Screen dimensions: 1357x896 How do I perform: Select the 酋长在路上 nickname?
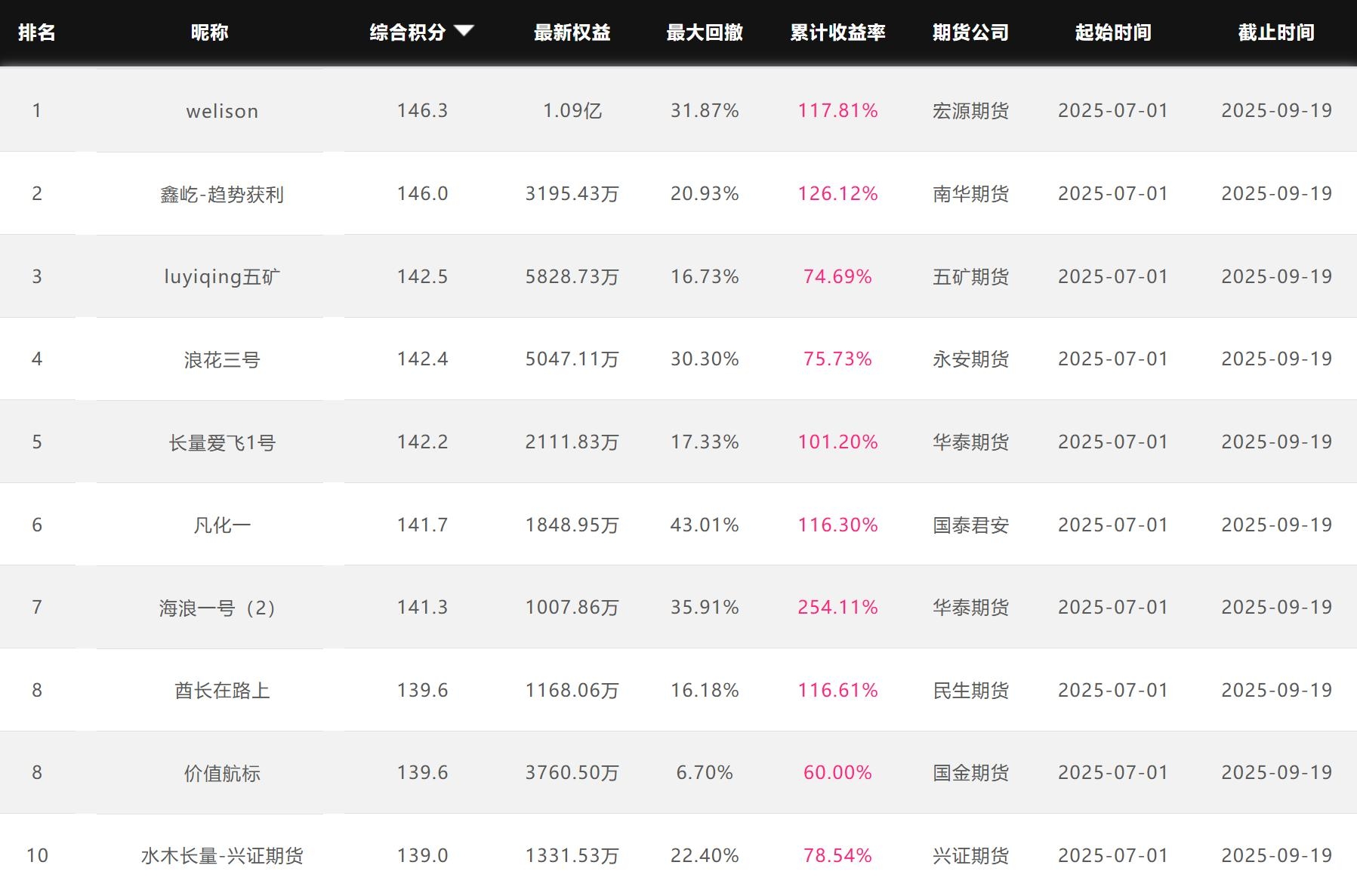click(x=222, y=691)
